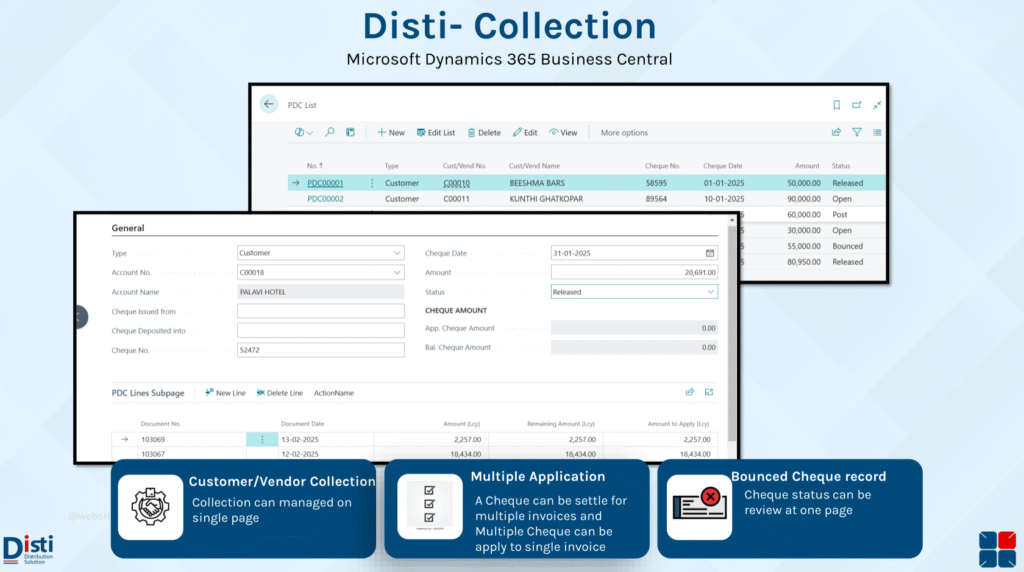Click New in the PDC List toolbar
Viewport: 1024px width, 572px height.
[x=391, y=132]
